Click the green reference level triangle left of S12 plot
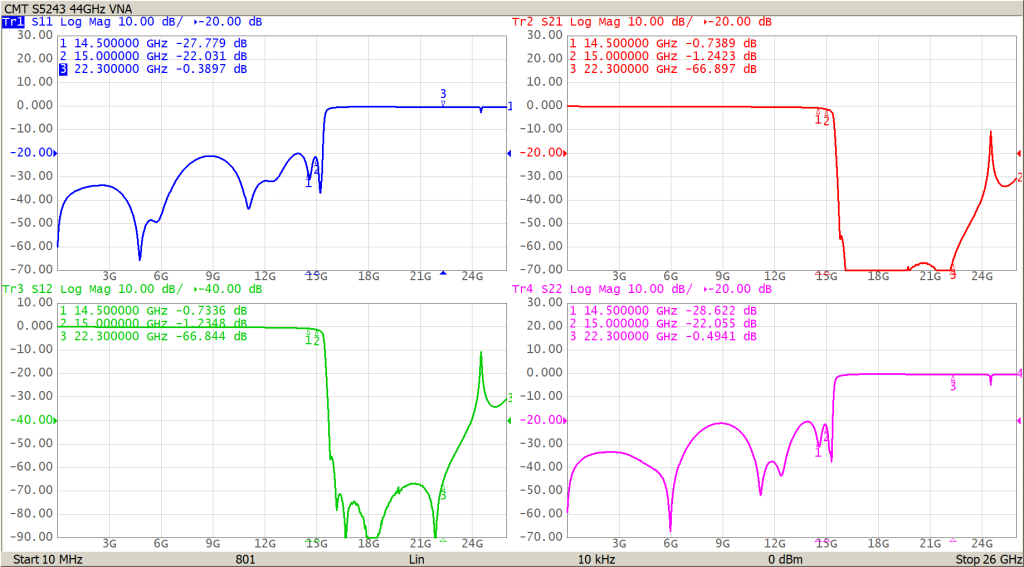Image resolution: width=1024 pixels, height=567 pixels. pyautogui.click(x=56, y=420)
